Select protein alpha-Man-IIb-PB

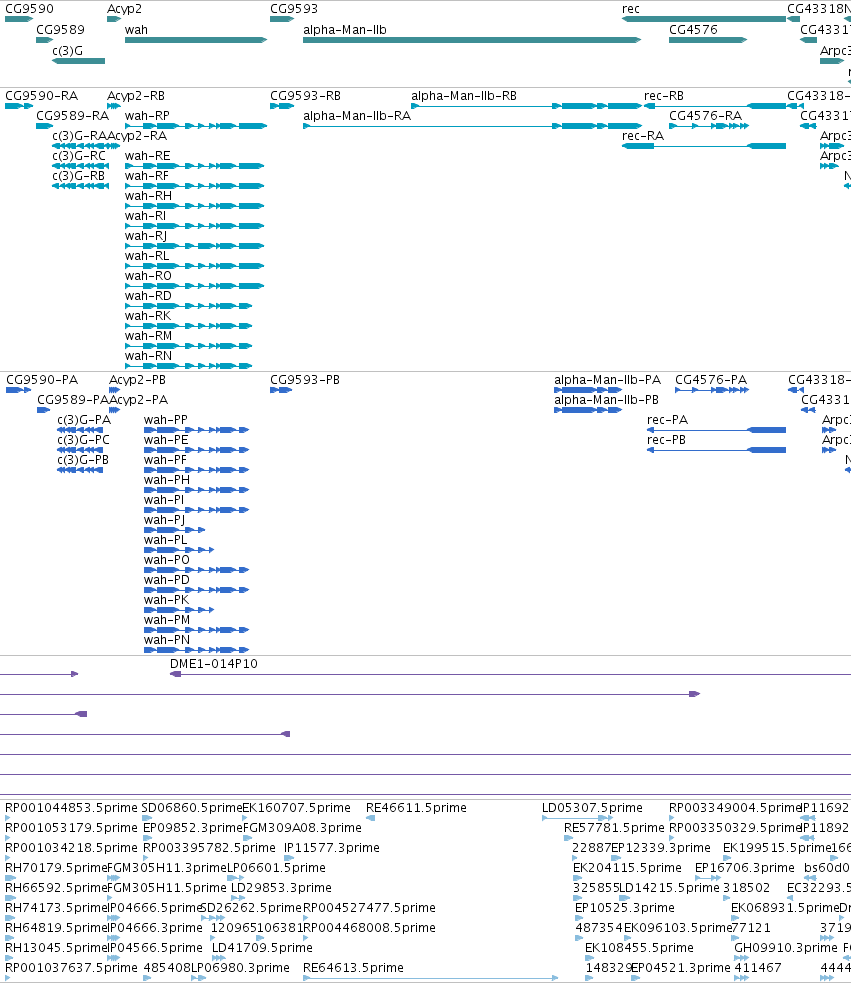pyautogui.click(x=588, y=410)
